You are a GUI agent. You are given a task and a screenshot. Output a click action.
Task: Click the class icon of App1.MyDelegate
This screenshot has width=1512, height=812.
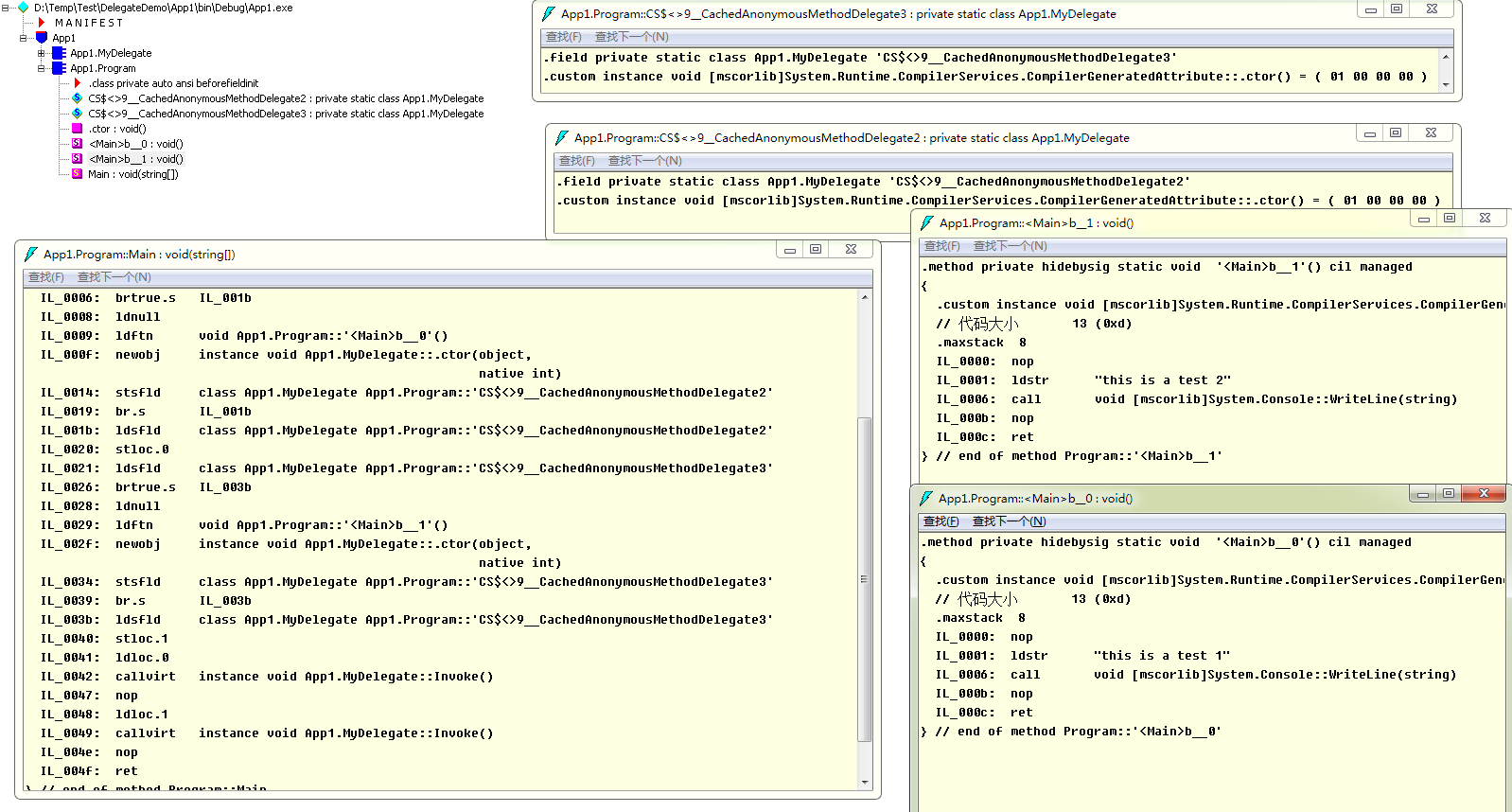pos(59,53)
